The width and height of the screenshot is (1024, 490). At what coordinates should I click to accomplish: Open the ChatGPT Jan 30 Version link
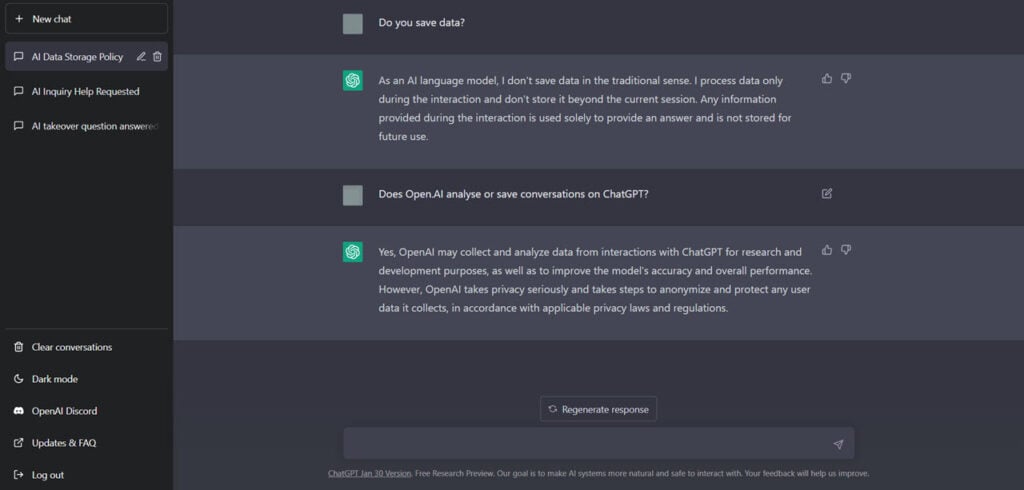point(369,474)
